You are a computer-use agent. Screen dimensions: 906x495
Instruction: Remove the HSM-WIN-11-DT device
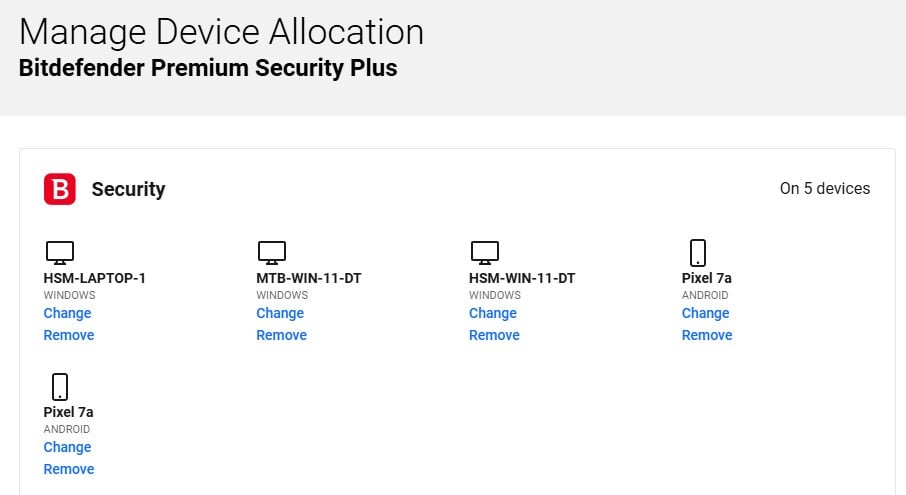click(494, 335)
